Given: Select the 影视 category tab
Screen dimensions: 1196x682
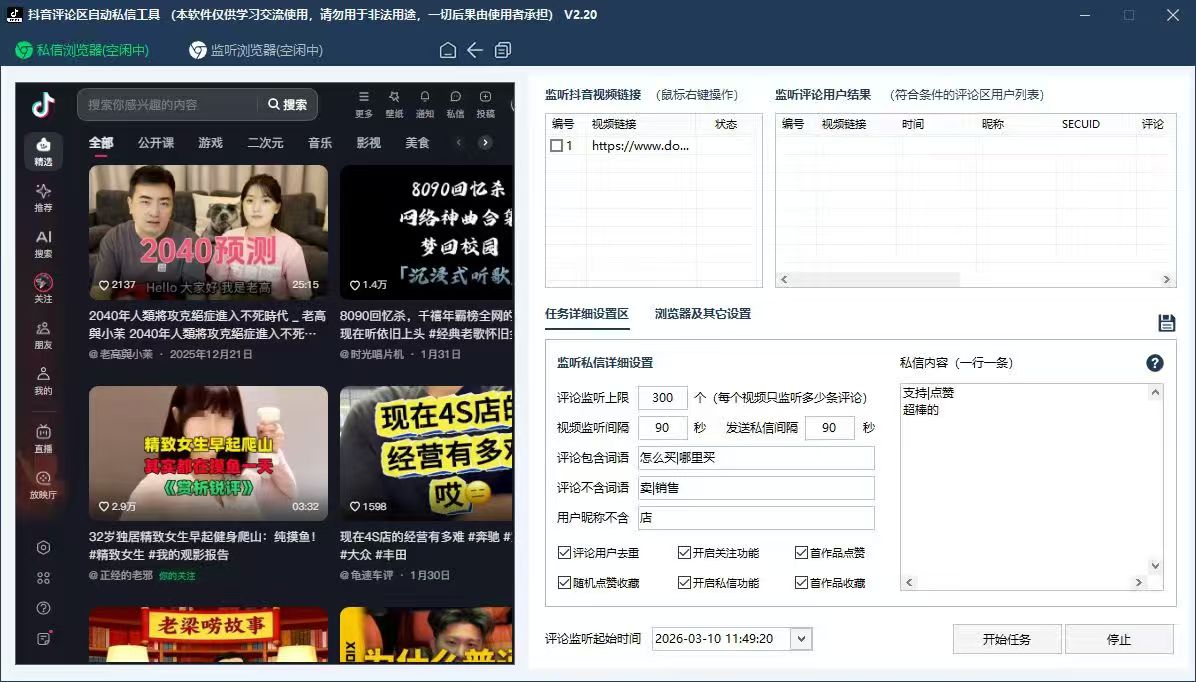Looking at the screenshot, I should [x=368, y=143].
